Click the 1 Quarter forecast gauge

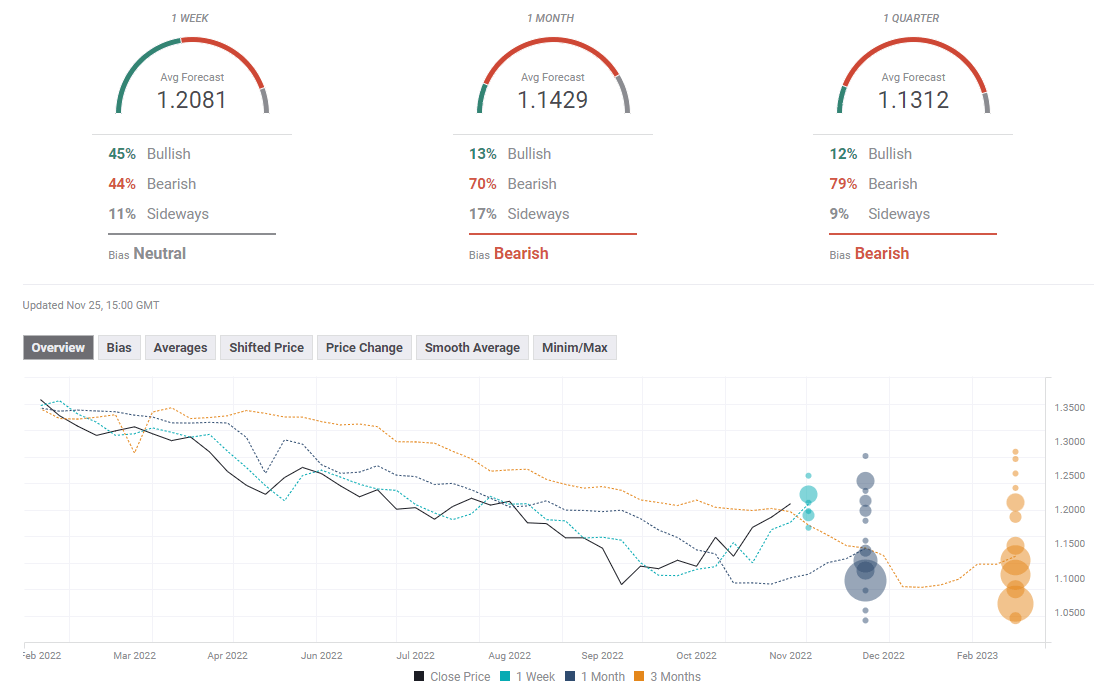913,78
